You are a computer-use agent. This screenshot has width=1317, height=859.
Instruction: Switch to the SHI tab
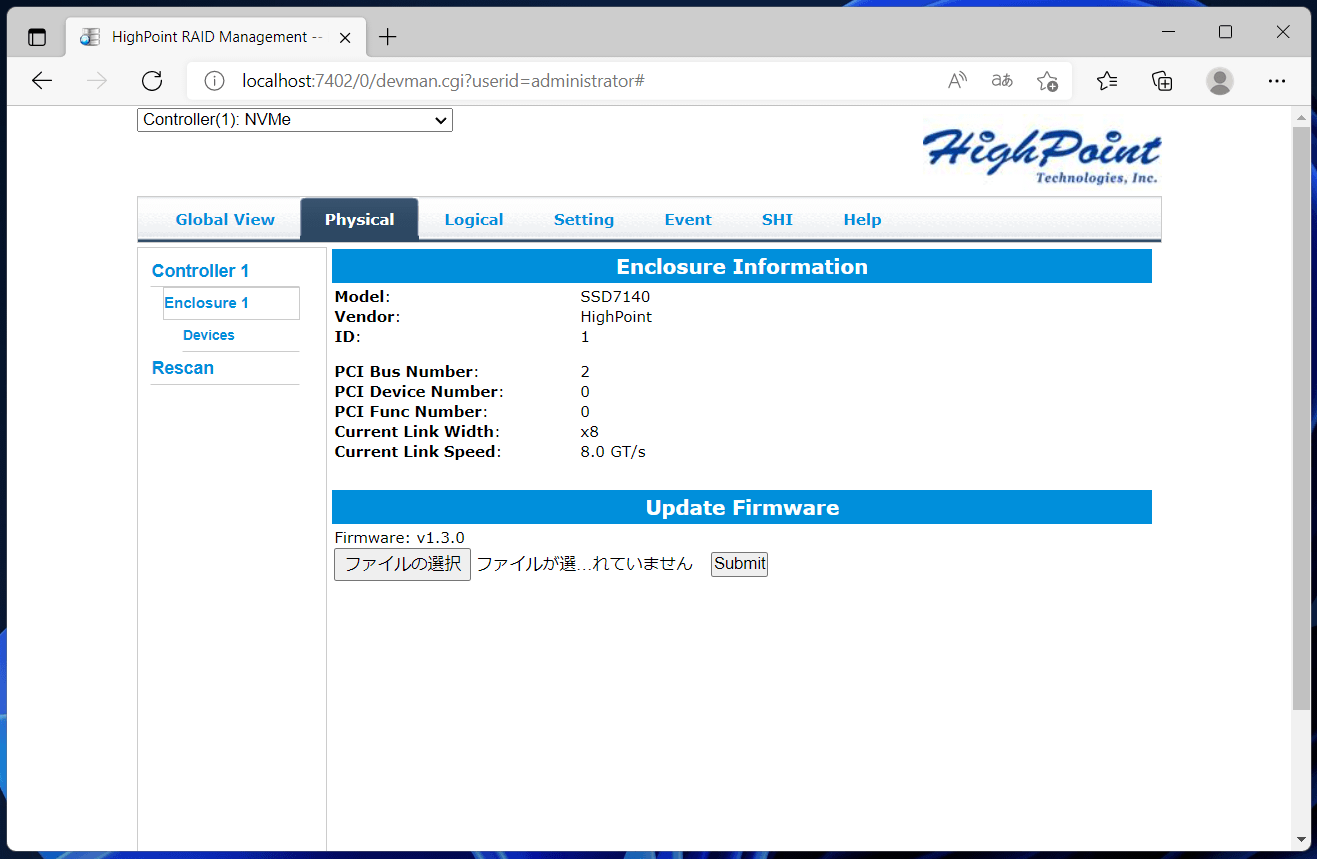point(777,220)
